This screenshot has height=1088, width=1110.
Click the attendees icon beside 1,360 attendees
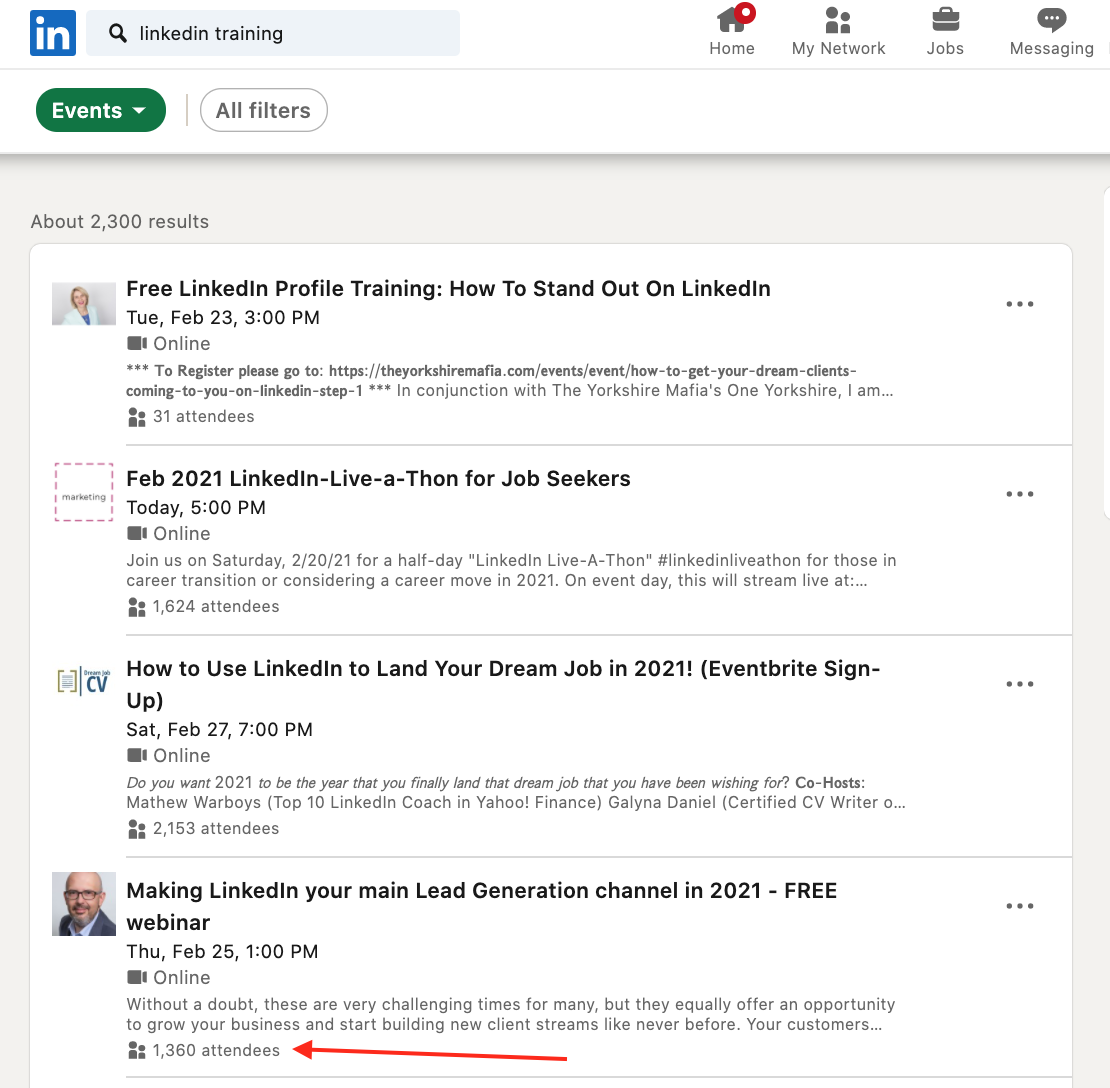(x=137, y=1051)
